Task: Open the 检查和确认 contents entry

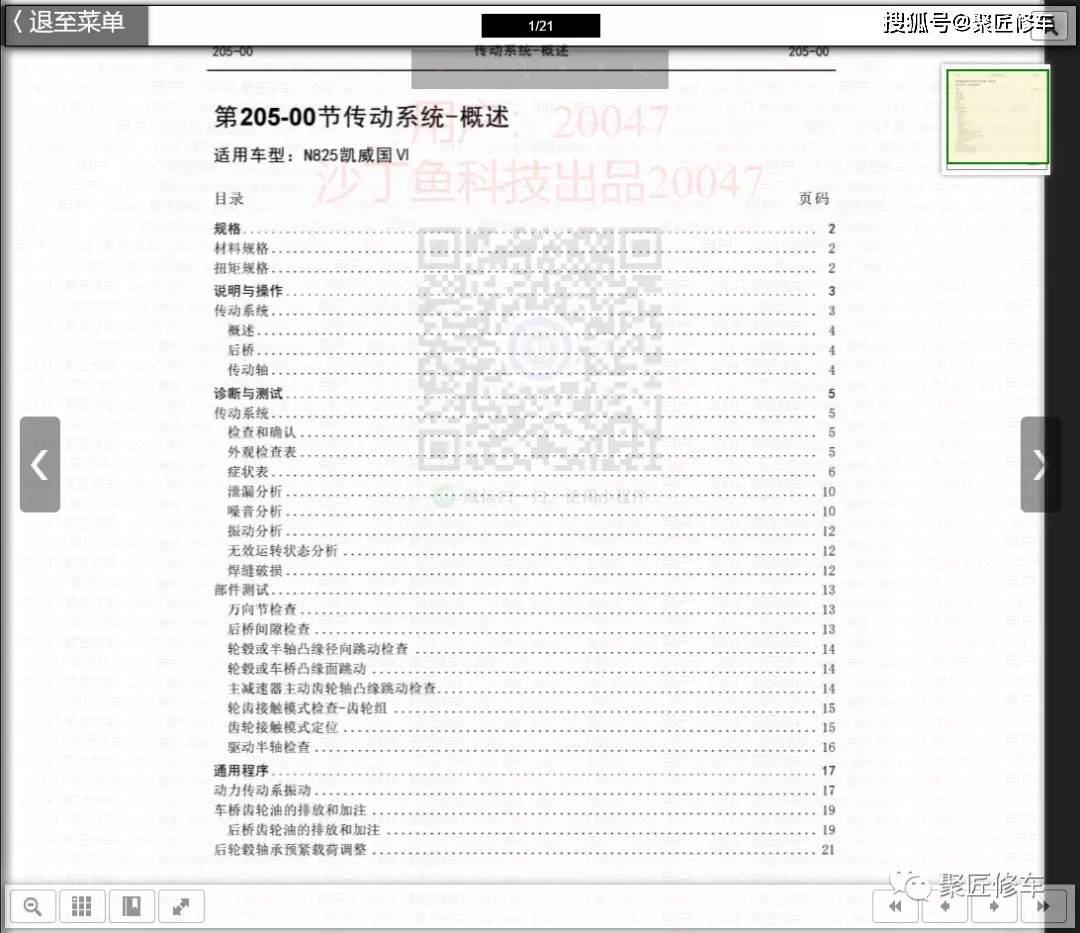Action: (x=531, y=432)
